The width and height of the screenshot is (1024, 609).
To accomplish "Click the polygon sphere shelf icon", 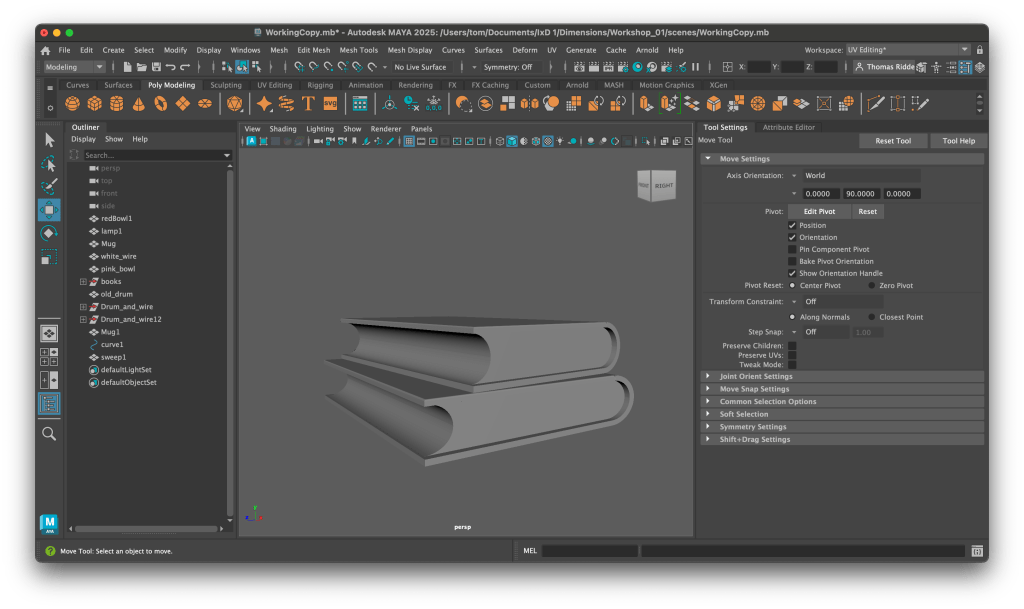I will coord(73,104).
